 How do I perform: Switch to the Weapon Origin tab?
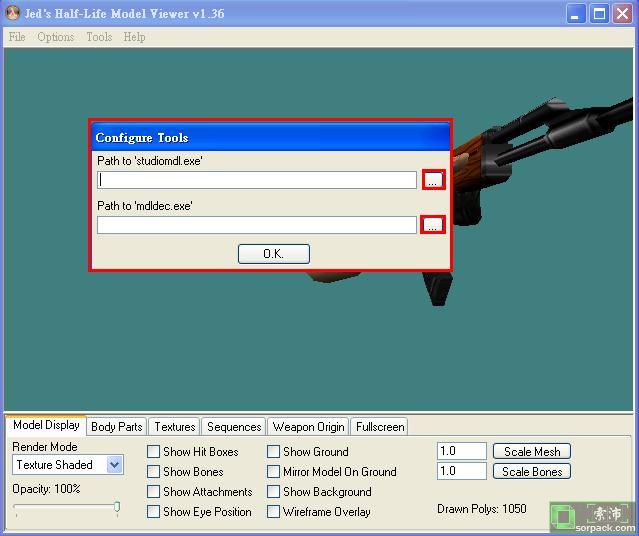click(308, 427)
